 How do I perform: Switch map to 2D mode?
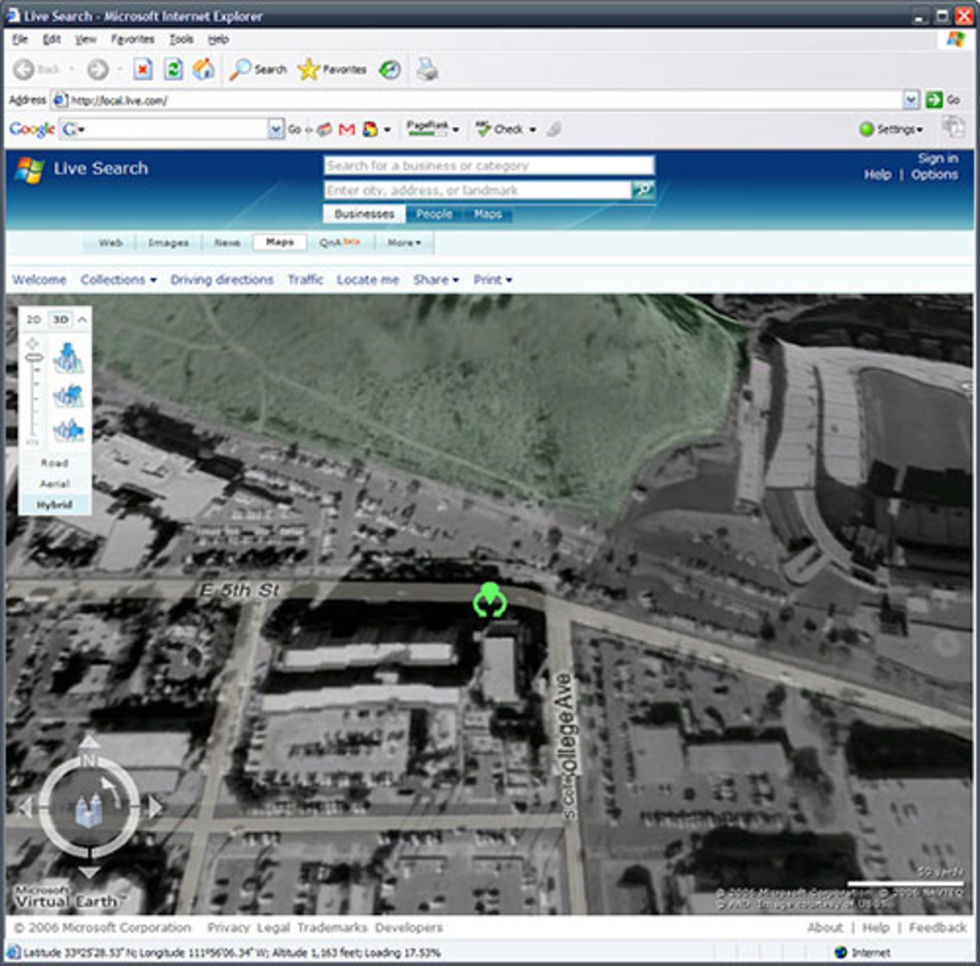click(x=34, y=319)
